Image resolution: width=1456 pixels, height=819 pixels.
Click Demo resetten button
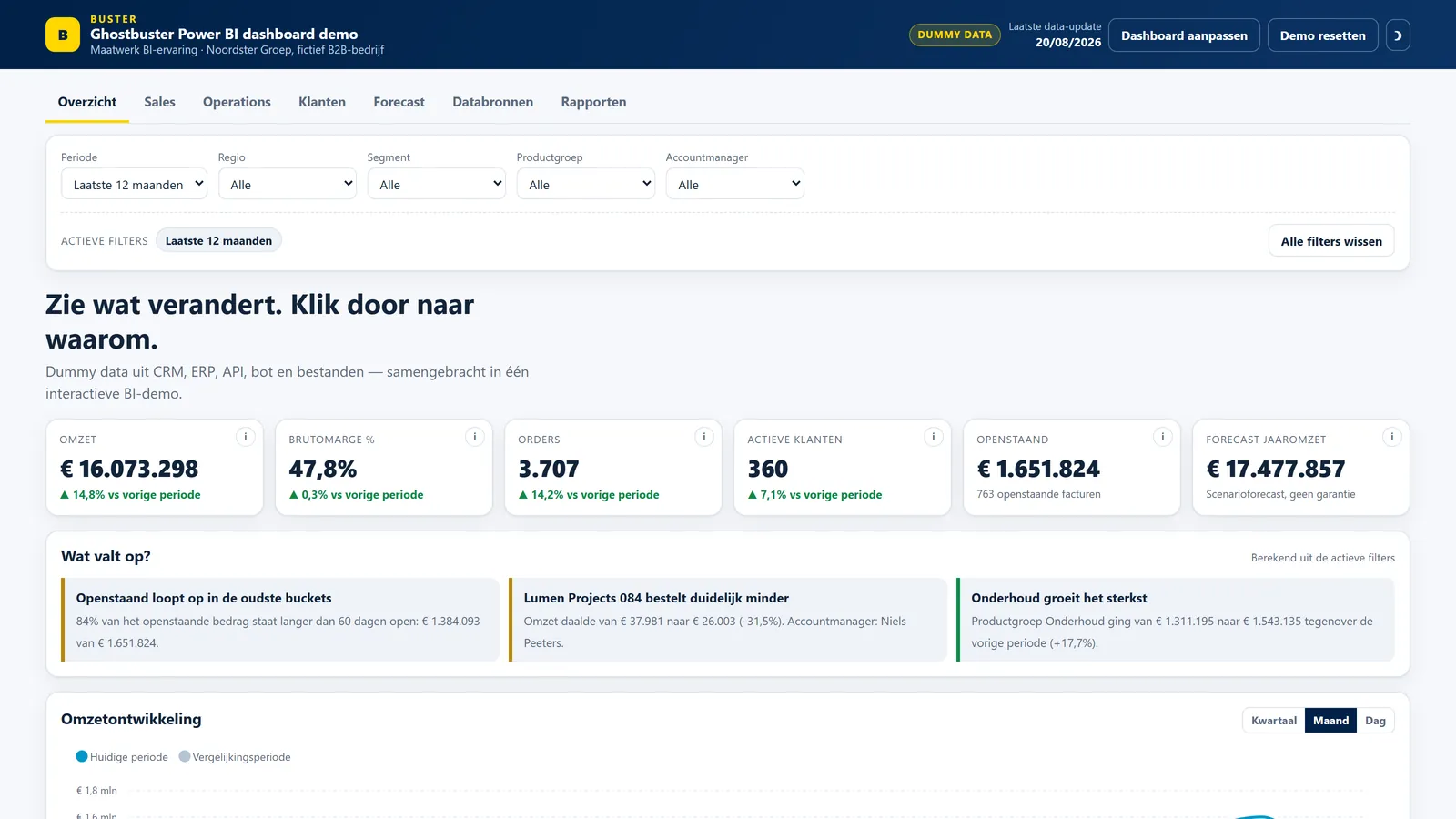tap(1322, 35)
